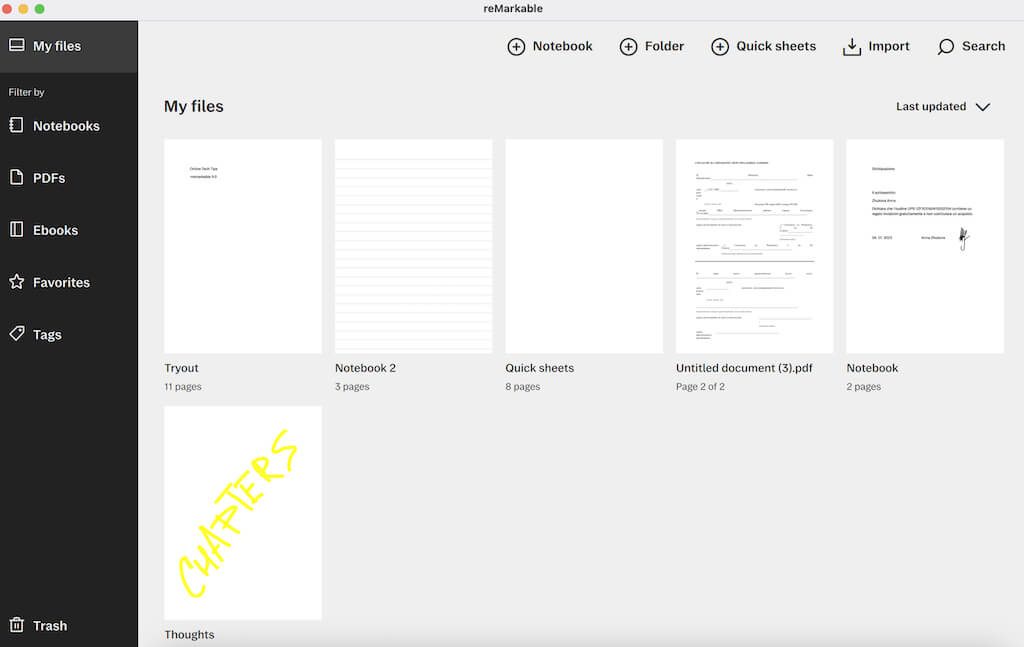This screenshot has width=1024, height=647.
Task: Open the Tryout notebook thumbnail
Action: pos(243,246)
